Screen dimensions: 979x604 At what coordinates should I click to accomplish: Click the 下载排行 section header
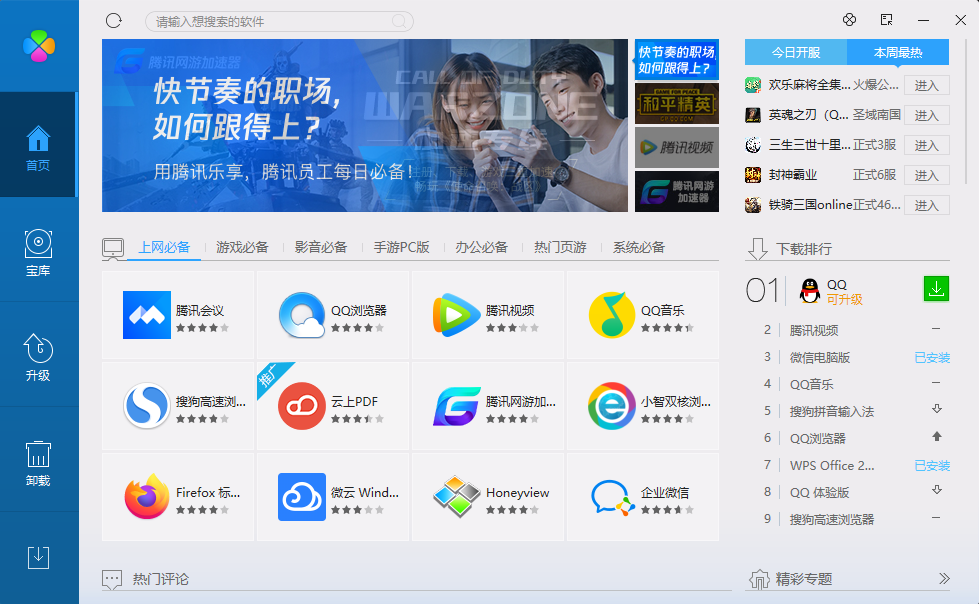[x=804, y=249]
